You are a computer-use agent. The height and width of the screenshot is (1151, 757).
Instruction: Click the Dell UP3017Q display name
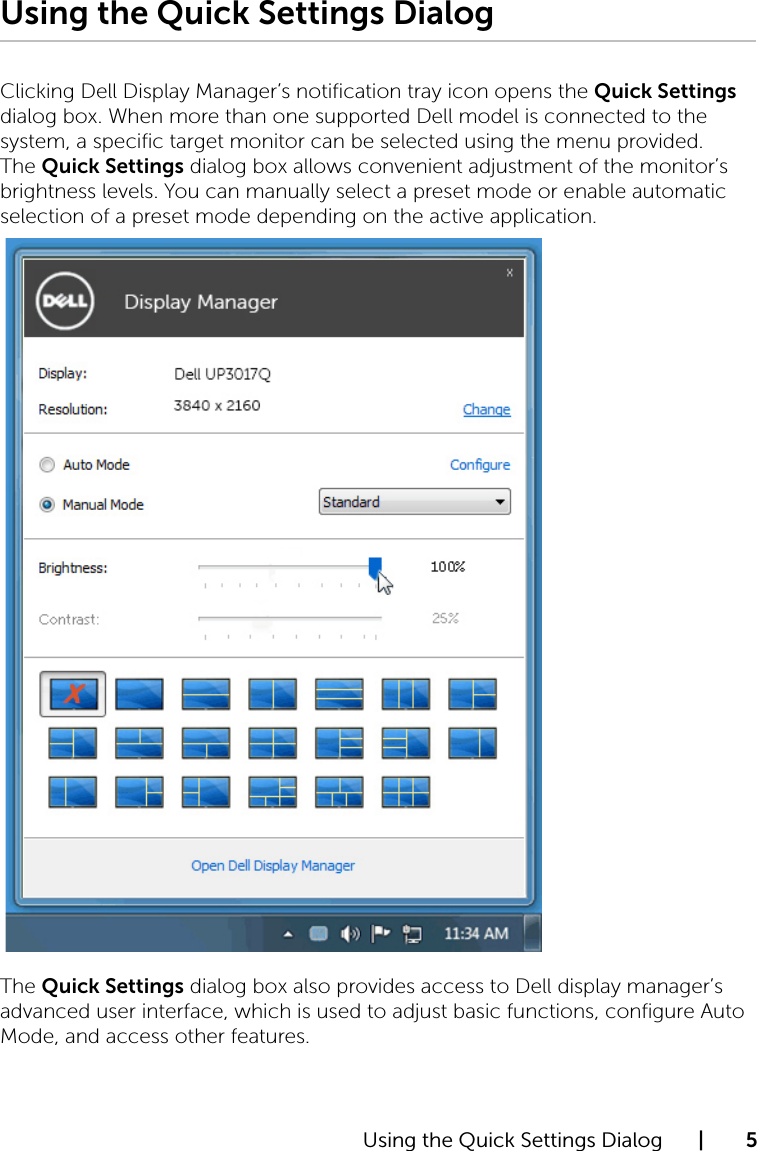222,374
